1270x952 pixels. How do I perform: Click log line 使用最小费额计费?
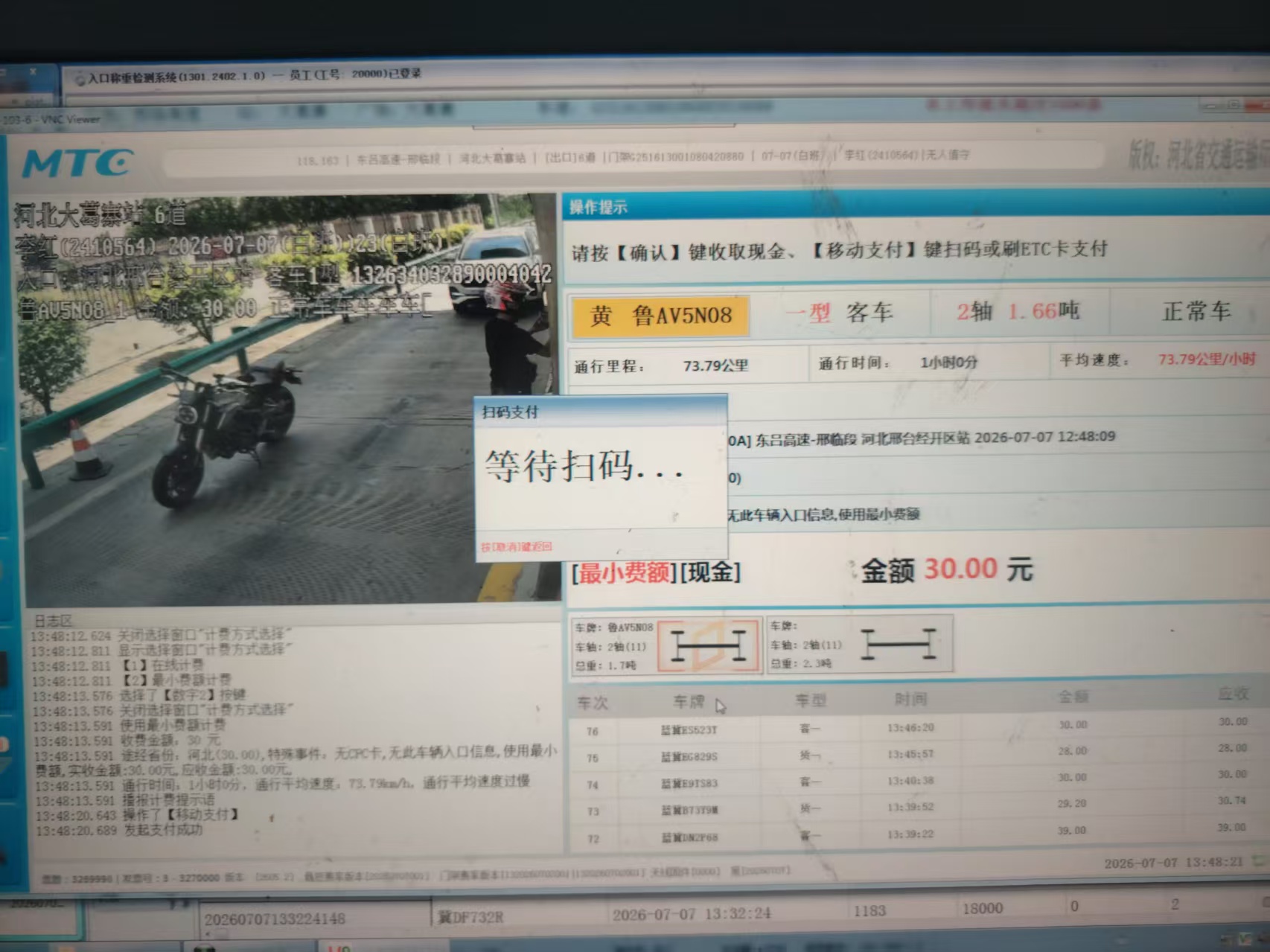point(130,725)
